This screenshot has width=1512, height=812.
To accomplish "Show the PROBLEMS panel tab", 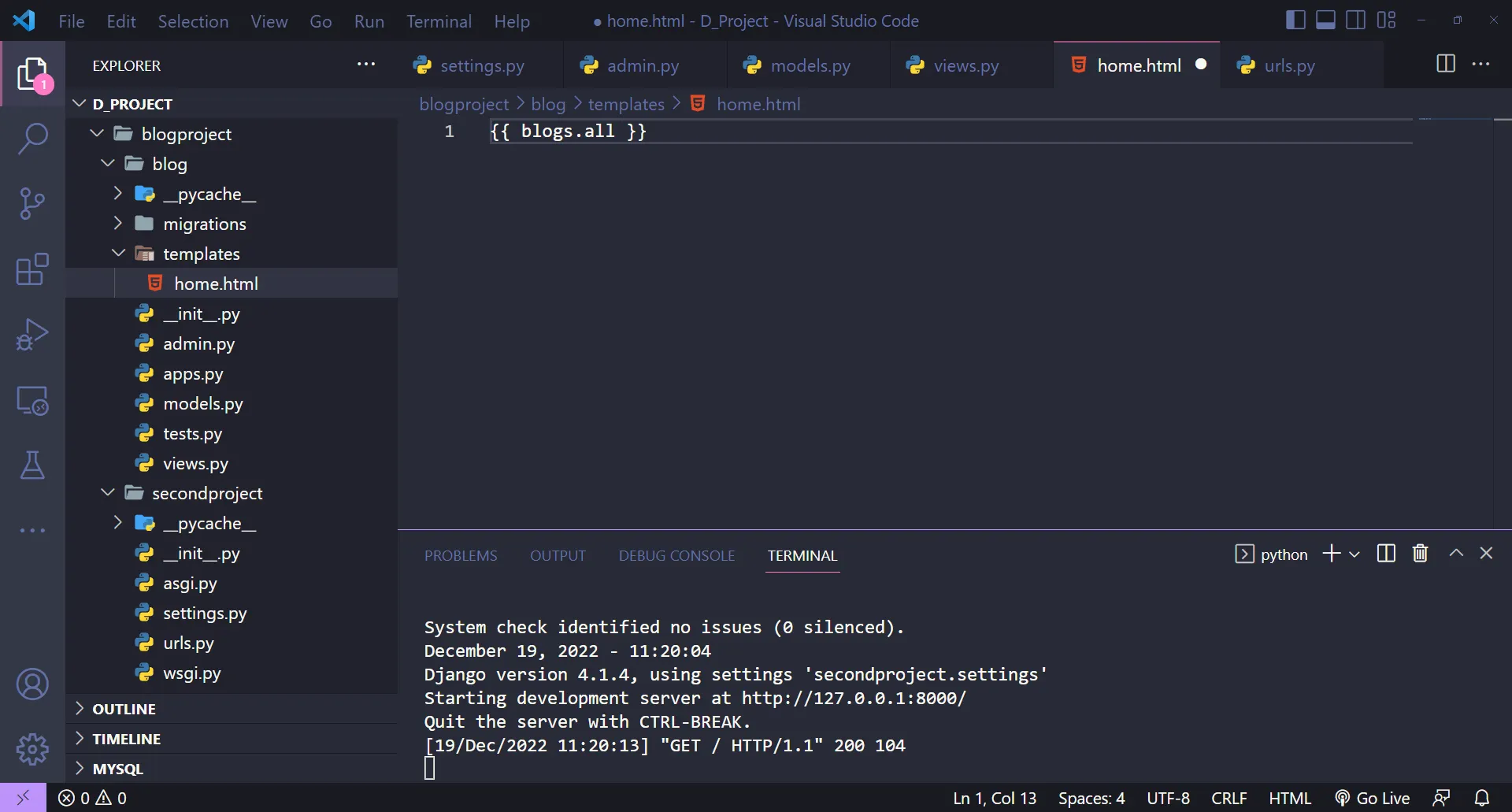I will pyautogui.click(x=461, y=556).
